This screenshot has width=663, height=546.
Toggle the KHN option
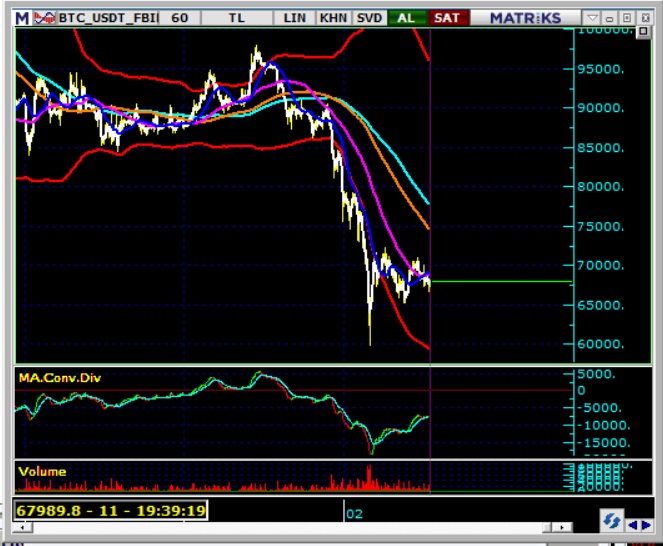[332, 18]
